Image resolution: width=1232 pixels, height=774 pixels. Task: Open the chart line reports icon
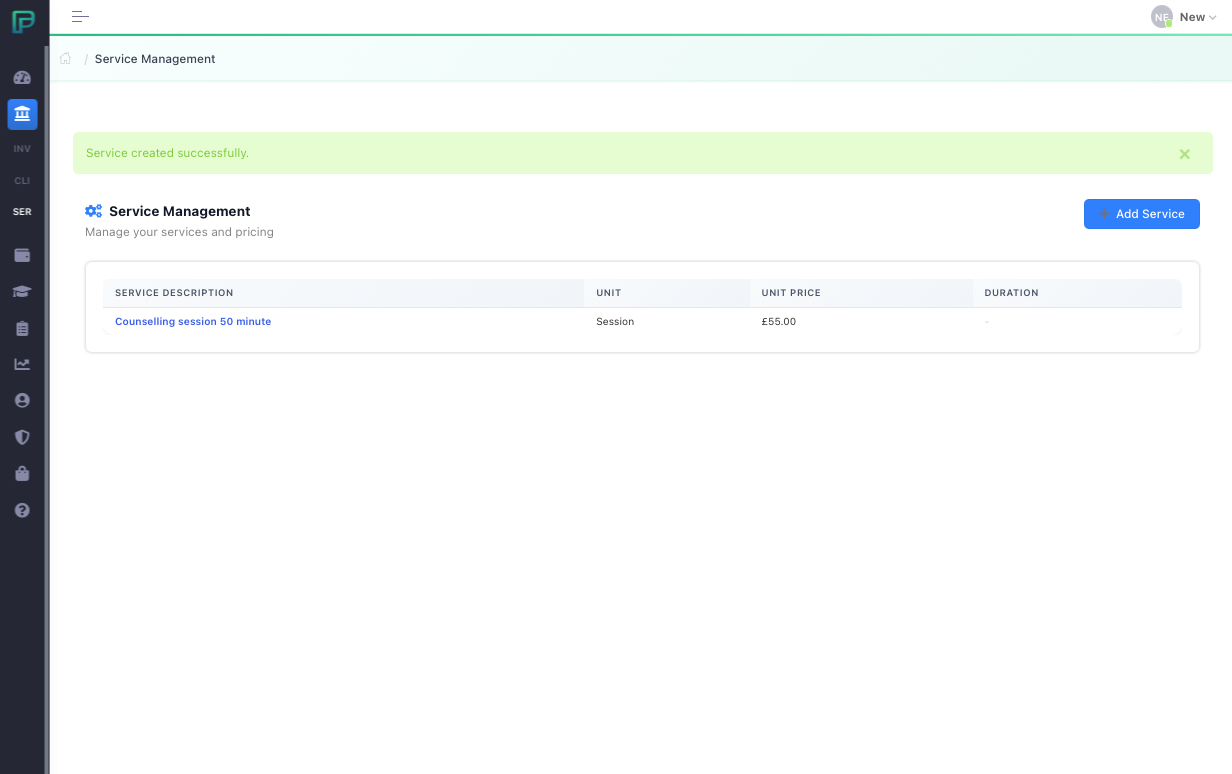[22, 364]
